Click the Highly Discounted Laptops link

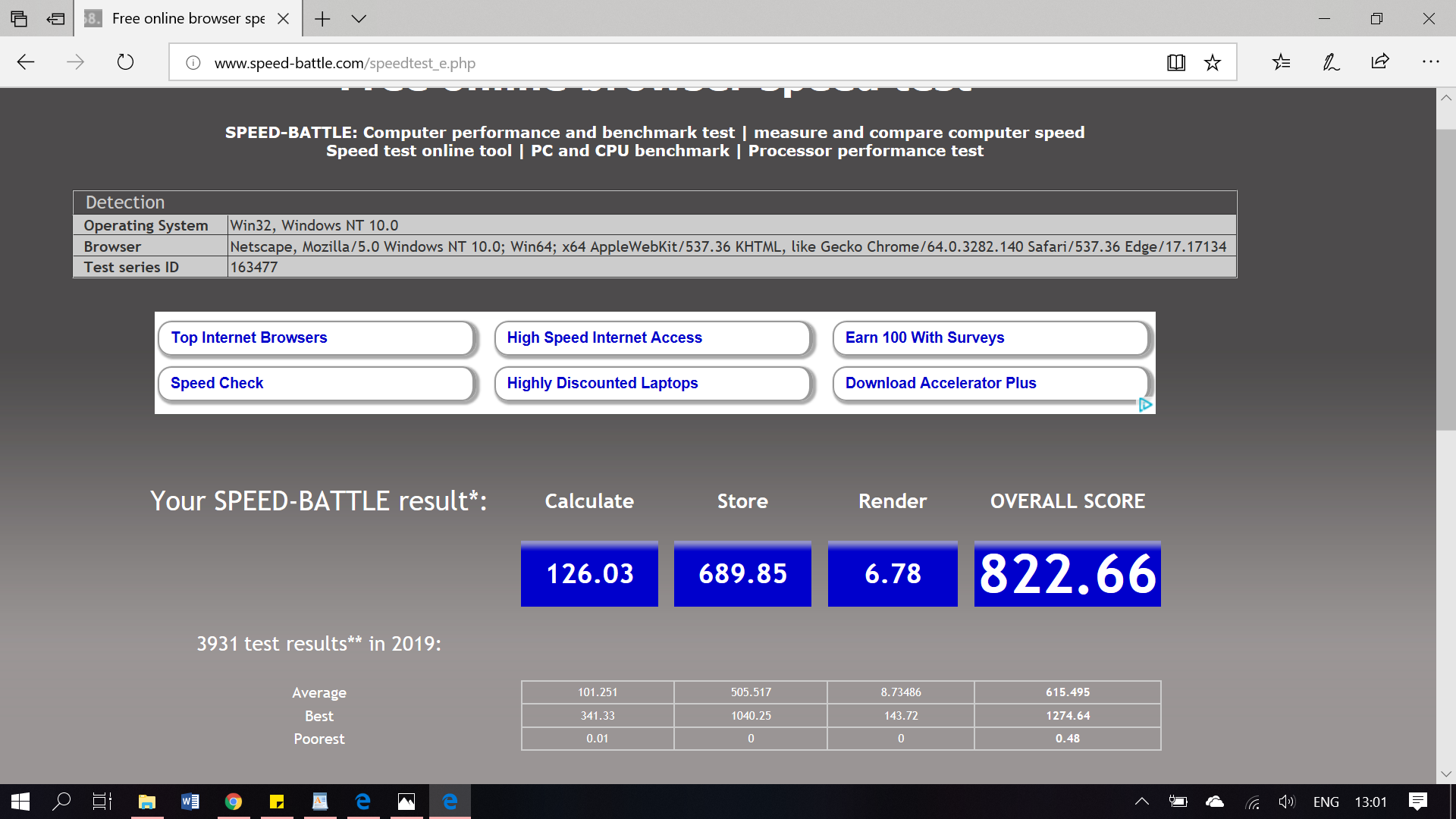(x=602, y=384)
